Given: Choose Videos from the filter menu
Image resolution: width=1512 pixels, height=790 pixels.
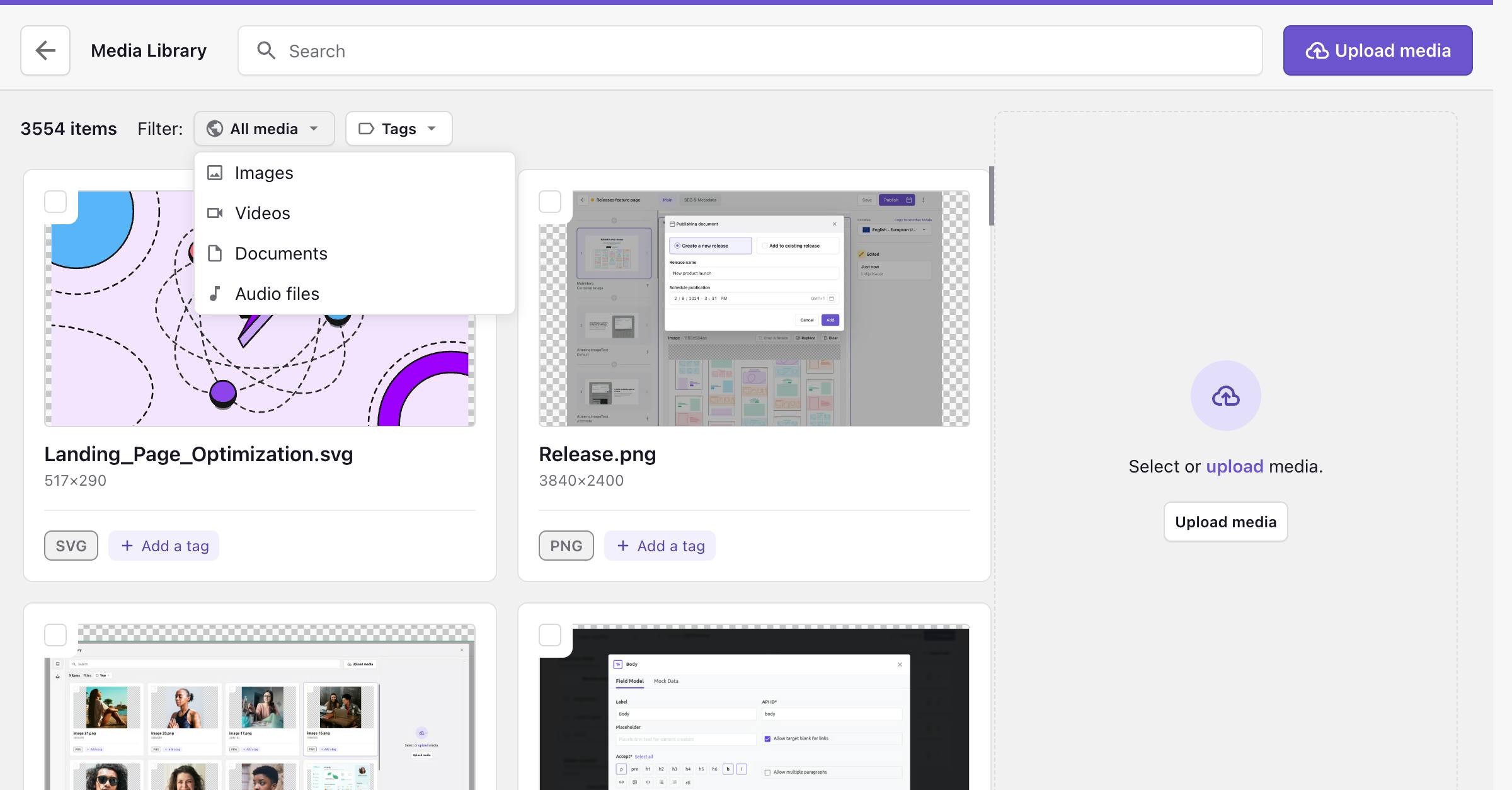Looking at the screenshot, I should tap(263, 213).
